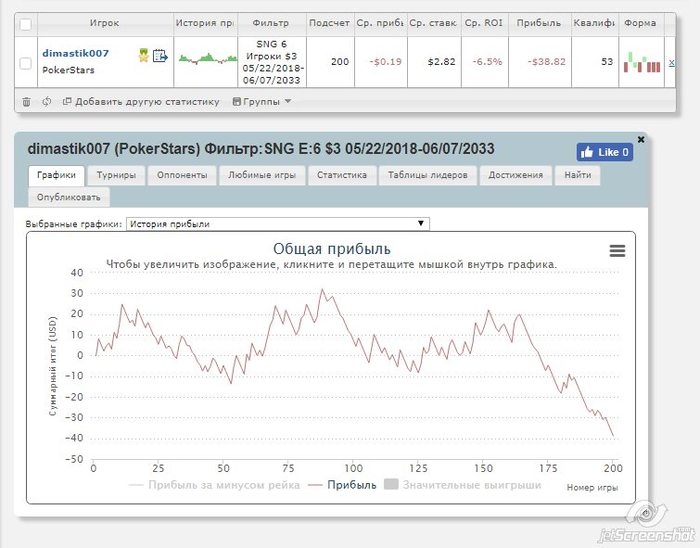Open the Любимые игры tab
This screenshot has width=700, height=548.
(262, 175)
